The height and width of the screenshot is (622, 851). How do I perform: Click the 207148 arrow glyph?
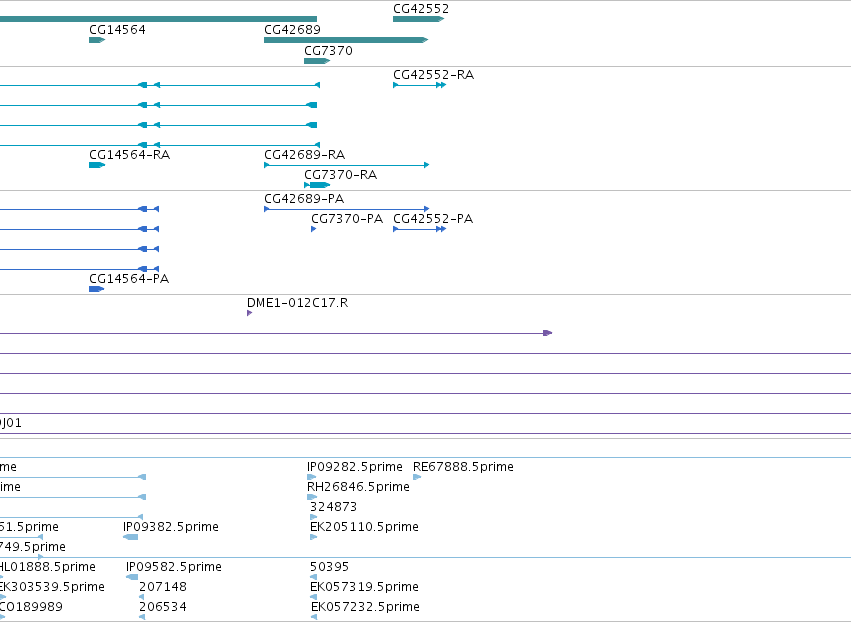[x=141, y=597]
